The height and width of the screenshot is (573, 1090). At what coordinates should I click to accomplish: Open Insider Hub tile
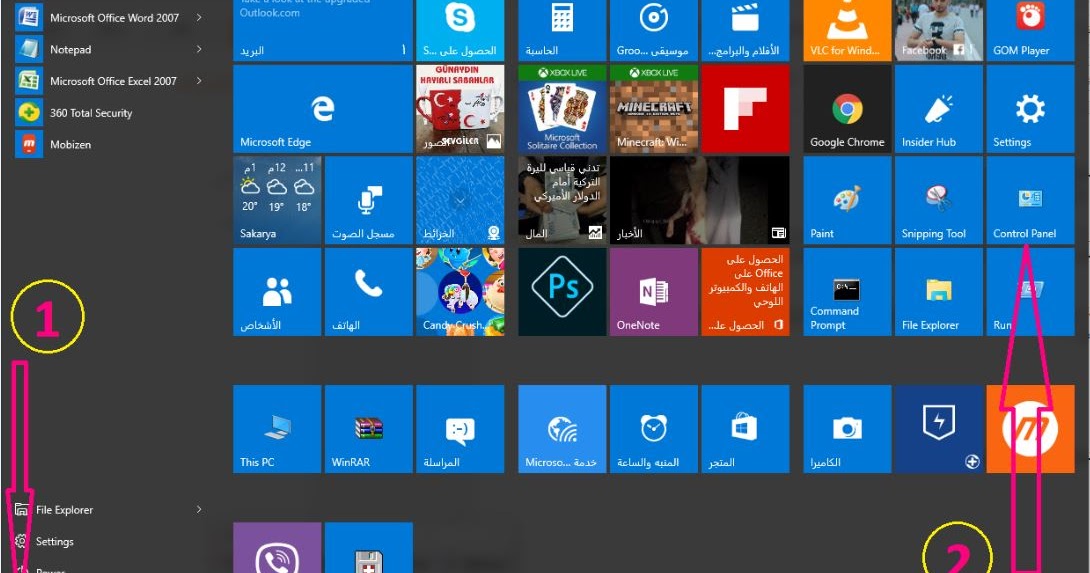[x=939, y=109]
